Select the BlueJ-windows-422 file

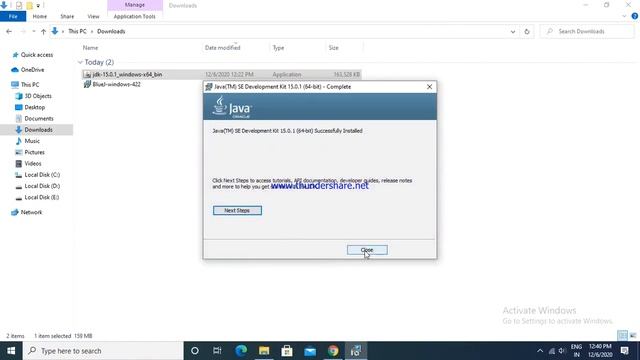pyautogui.click(x=116, y=84)
